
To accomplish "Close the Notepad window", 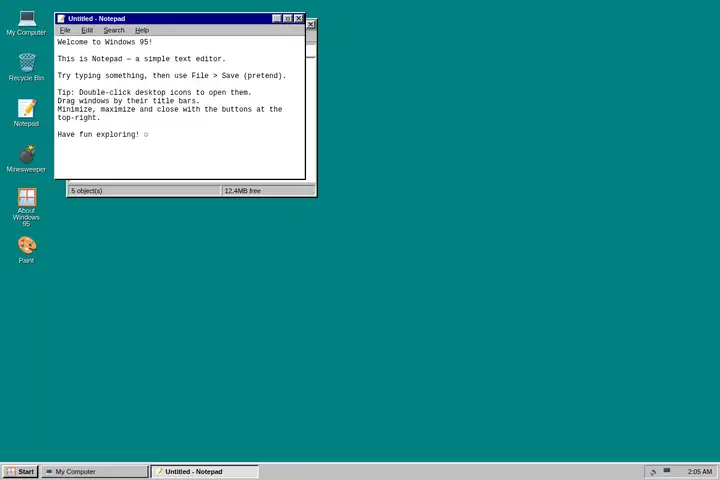I will [x=298, y=19].
